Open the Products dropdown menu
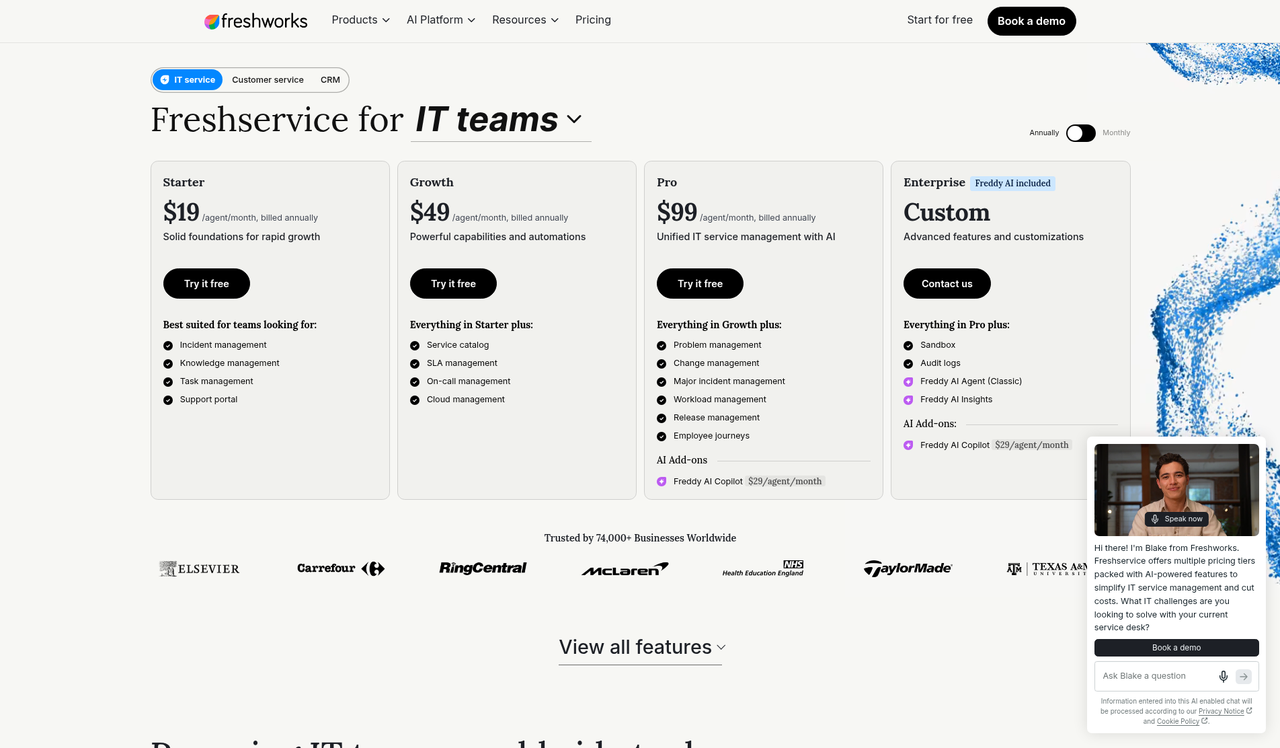1280x748 pixels. 361,20
